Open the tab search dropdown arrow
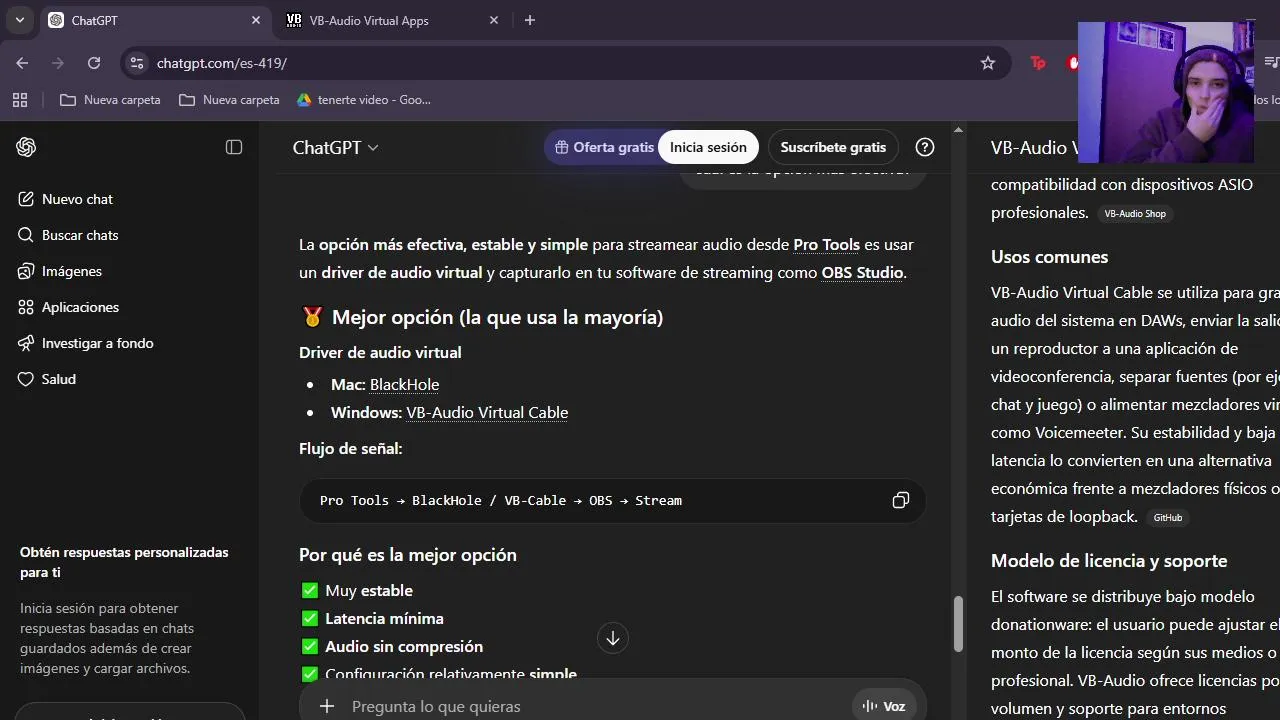Screen dimensions: 1280x720 click(x=19, y=20)
